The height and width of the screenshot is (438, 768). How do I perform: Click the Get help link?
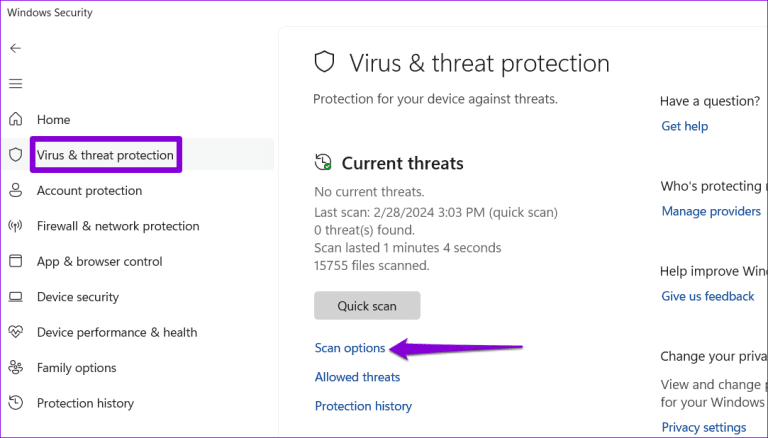pos(684,126)
